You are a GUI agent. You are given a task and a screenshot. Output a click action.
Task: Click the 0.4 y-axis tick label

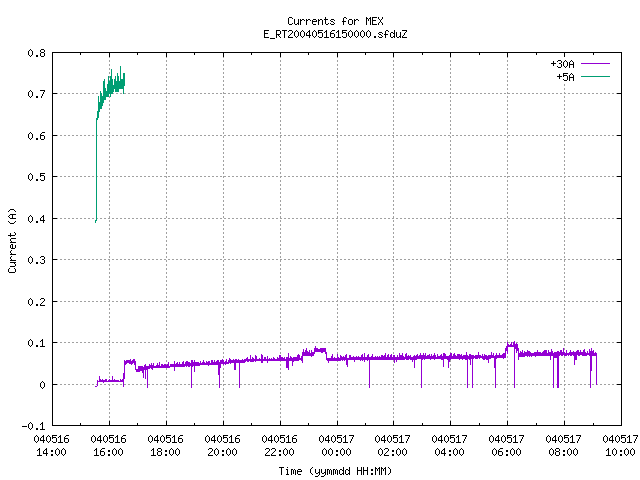tap(36, 219)
